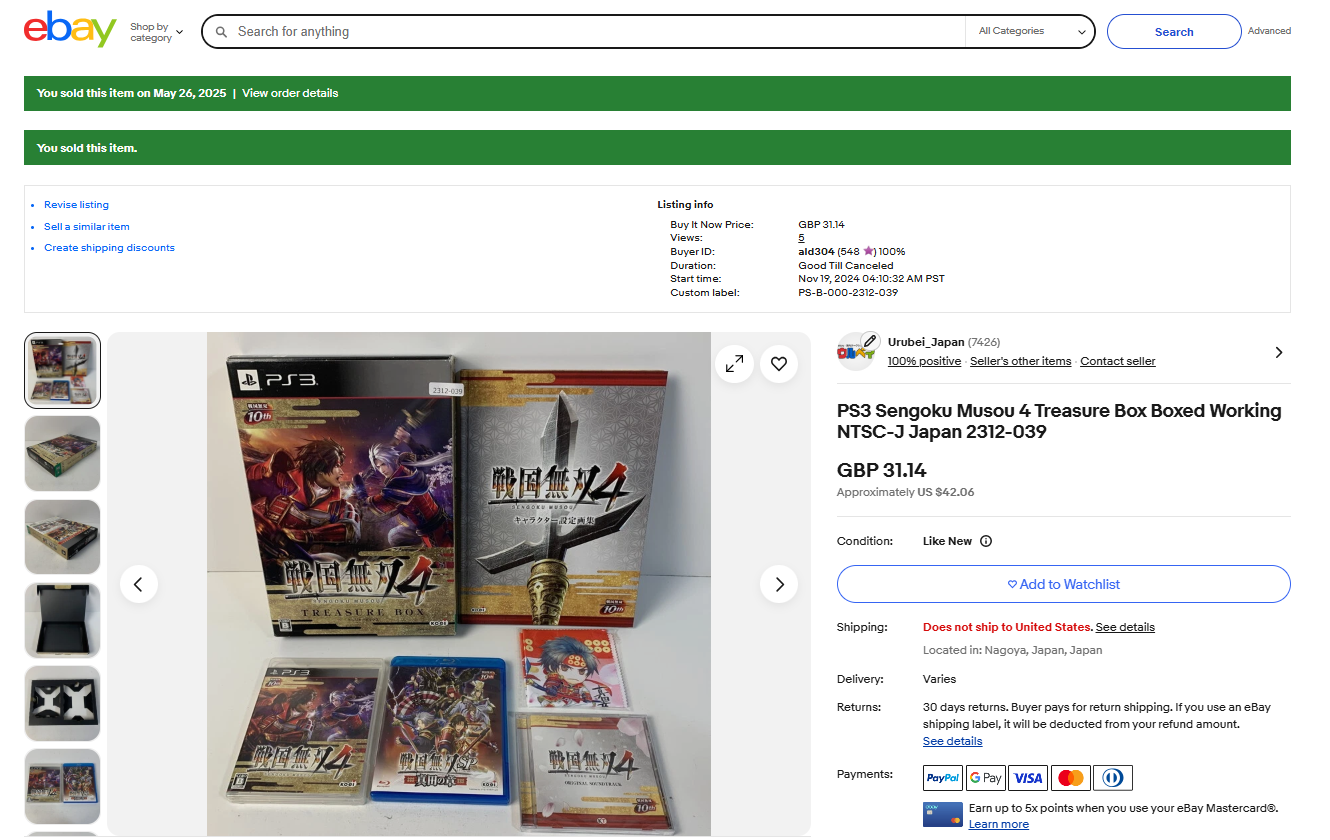Click the custom label PS-B-000-2312-039
This screenshot has width=1330, height=840.
[848, 293]
